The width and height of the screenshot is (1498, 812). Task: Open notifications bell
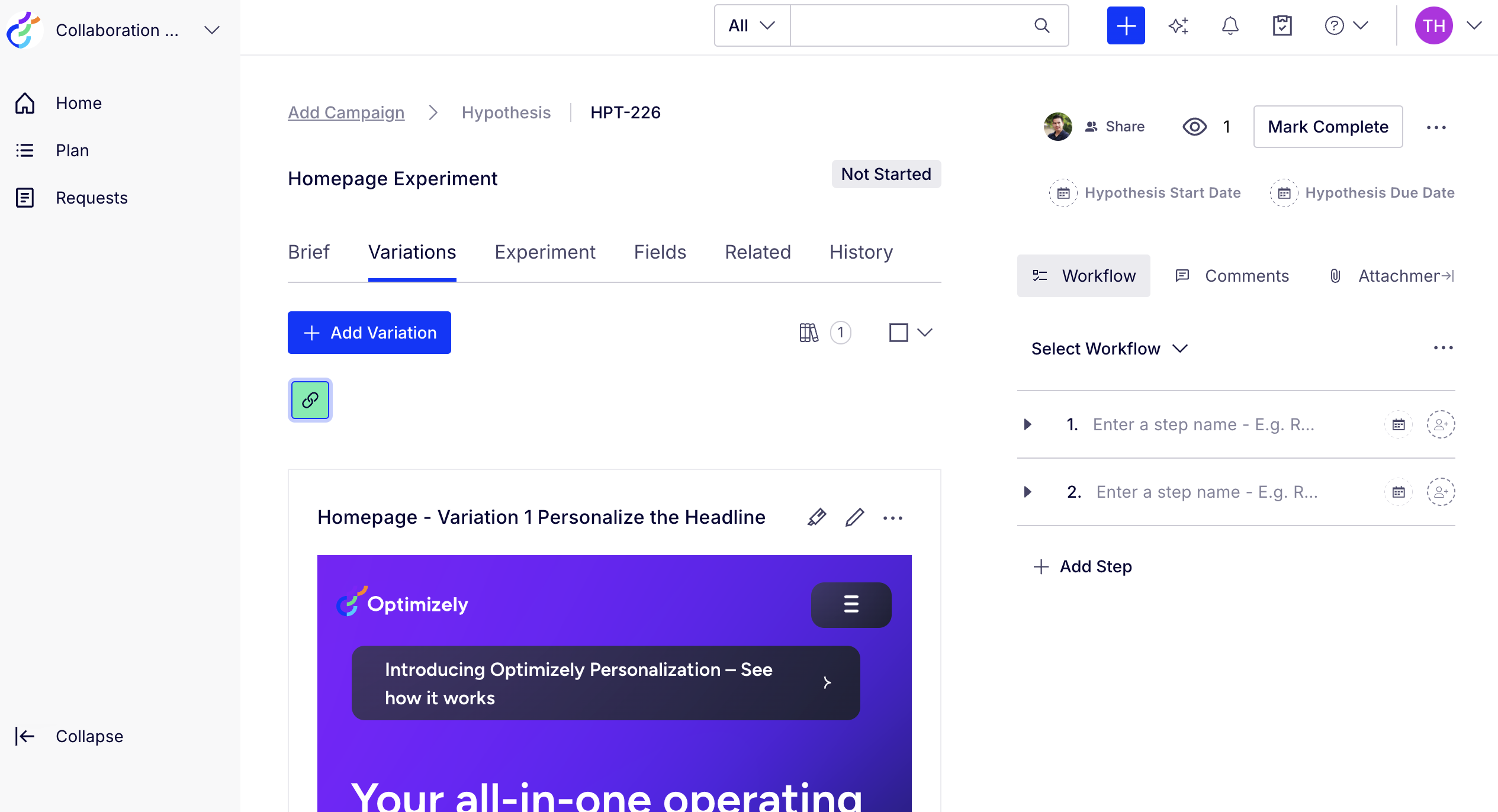(x=1230, y=25)
